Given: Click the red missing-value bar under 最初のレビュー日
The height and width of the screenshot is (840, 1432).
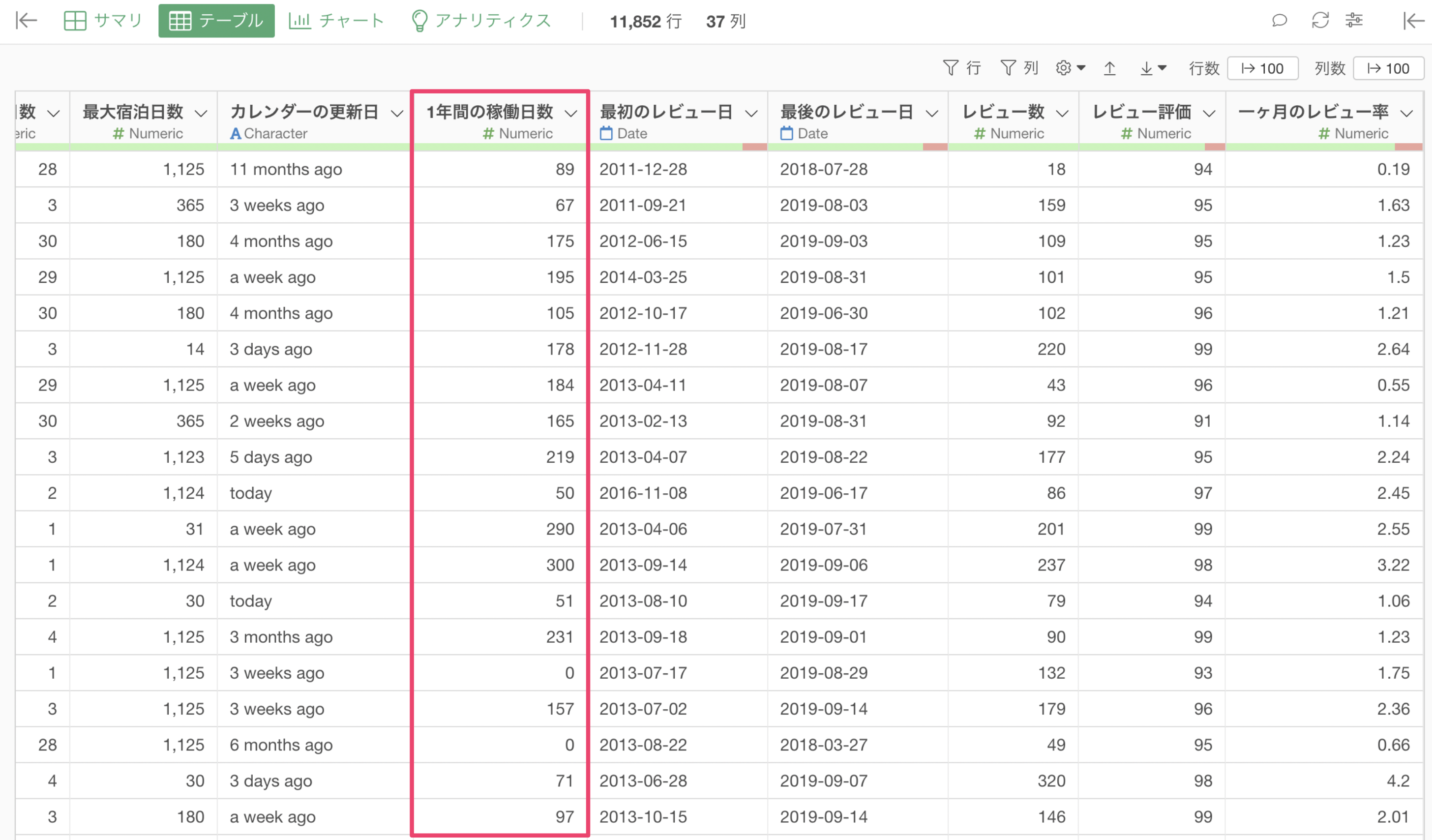Looking at the screenshot, I should 755,147.
